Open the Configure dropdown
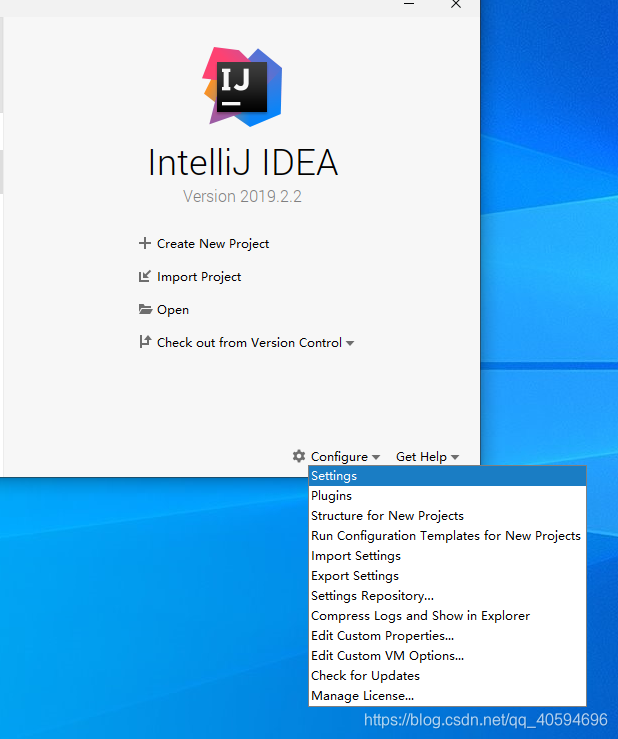The height and width of the screenshot is (739, 618). point(345,457)
